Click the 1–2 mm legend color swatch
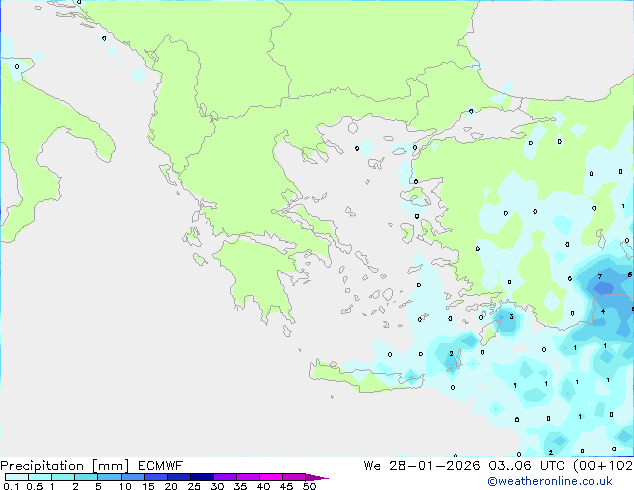This screenshot has width=634, height=490. click(x=63, y=477)
